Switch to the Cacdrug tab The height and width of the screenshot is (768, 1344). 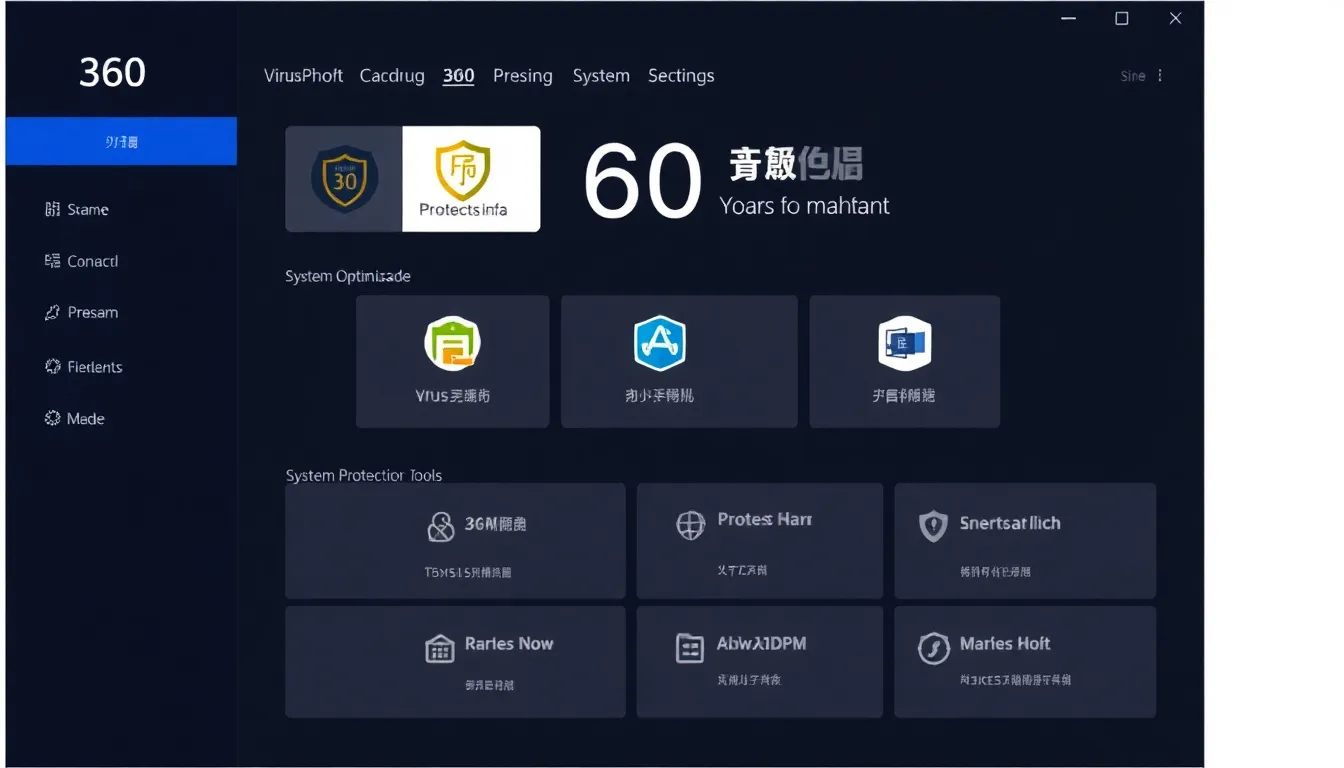[x=392, y=76]
